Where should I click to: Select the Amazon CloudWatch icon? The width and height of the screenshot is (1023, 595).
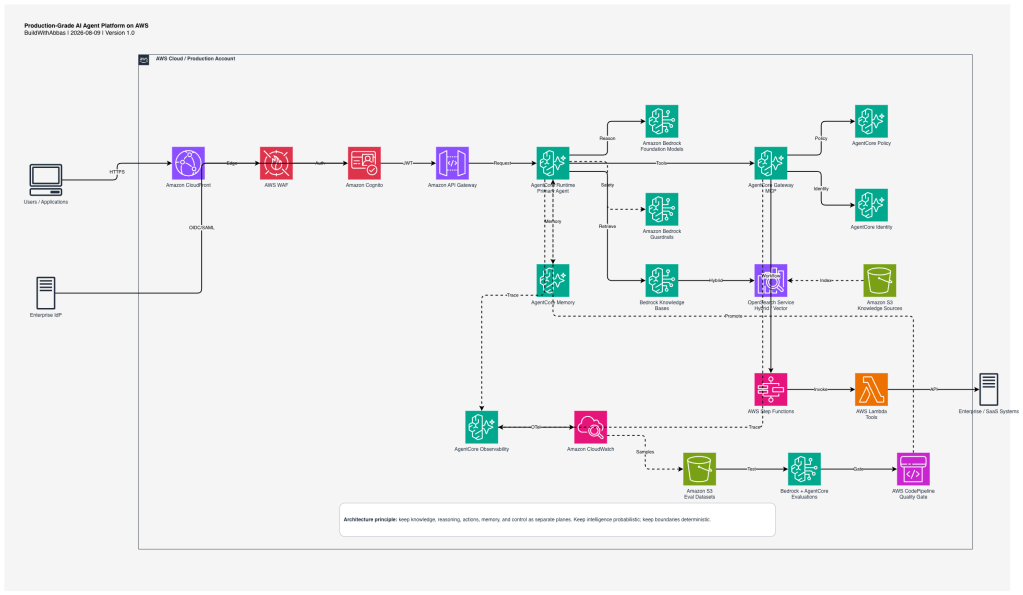pos(590,427)
